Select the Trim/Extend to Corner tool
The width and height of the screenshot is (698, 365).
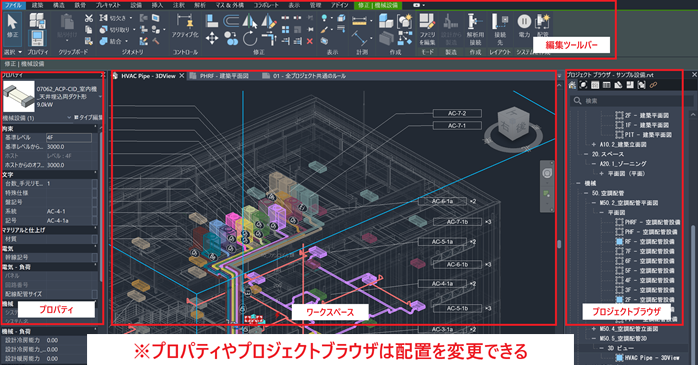pyautogui.click(x=268, y=39)
